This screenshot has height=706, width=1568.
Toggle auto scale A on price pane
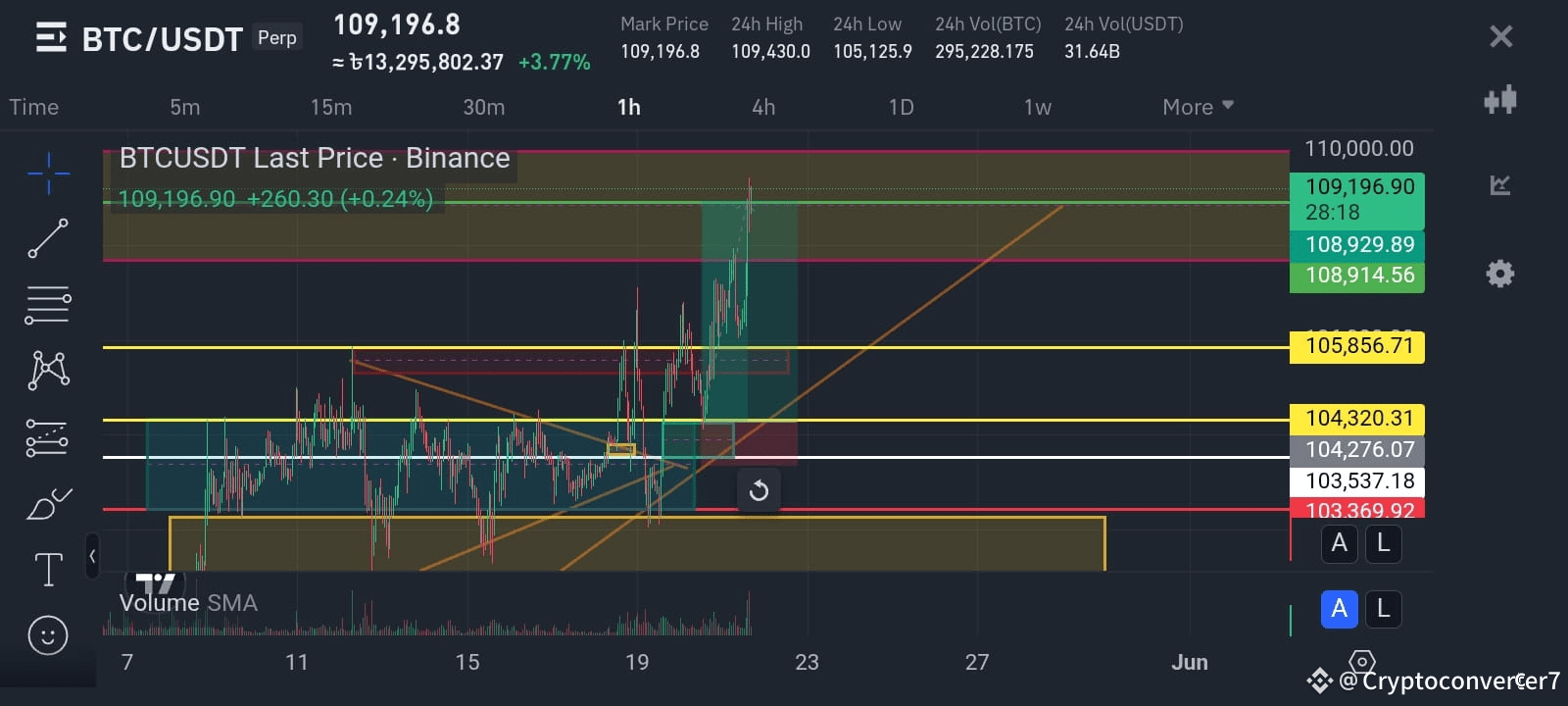1340,543
